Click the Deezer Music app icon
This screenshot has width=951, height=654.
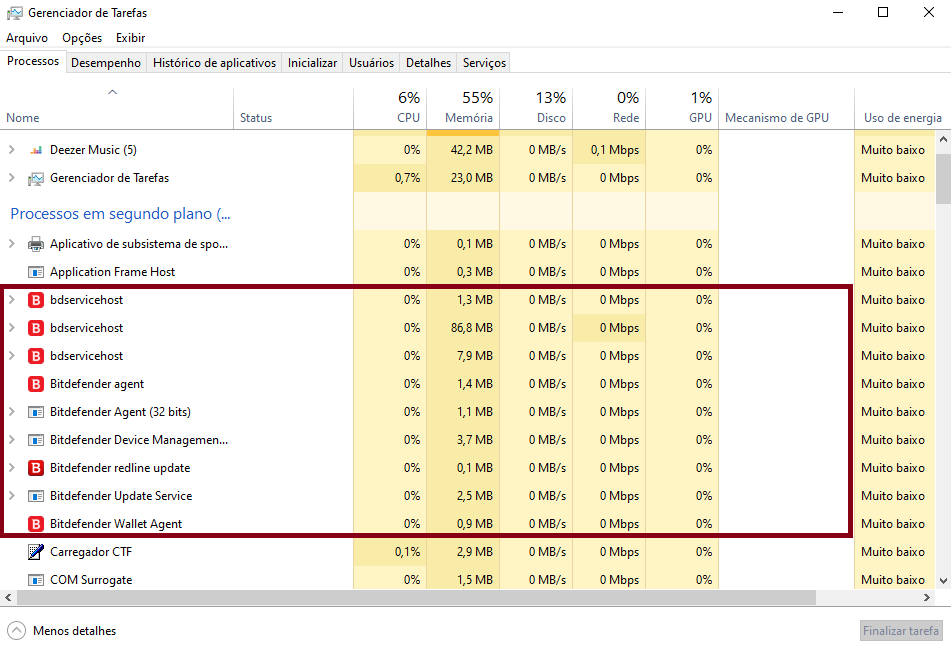point(36,150)
